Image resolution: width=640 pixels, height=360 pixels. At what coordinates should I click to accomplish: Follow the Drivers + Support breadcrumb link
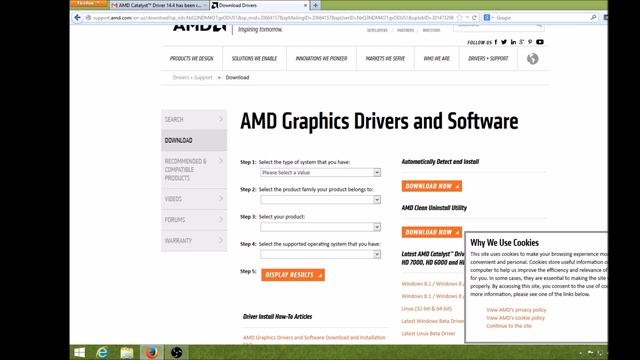pos(192,78)
